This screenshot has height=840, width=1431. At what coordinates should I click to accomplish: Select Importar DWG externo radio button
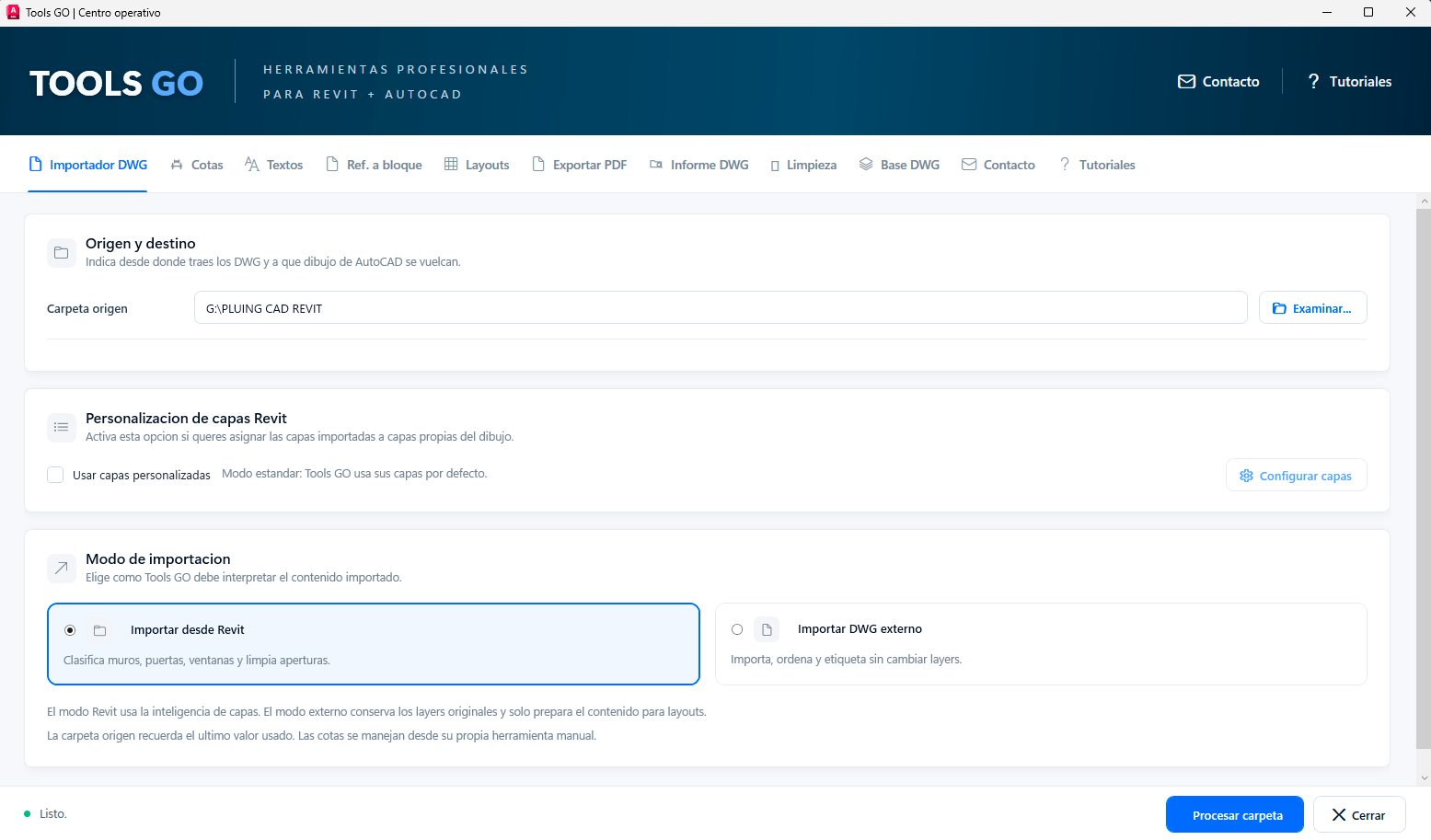click(x=737, y=629)
